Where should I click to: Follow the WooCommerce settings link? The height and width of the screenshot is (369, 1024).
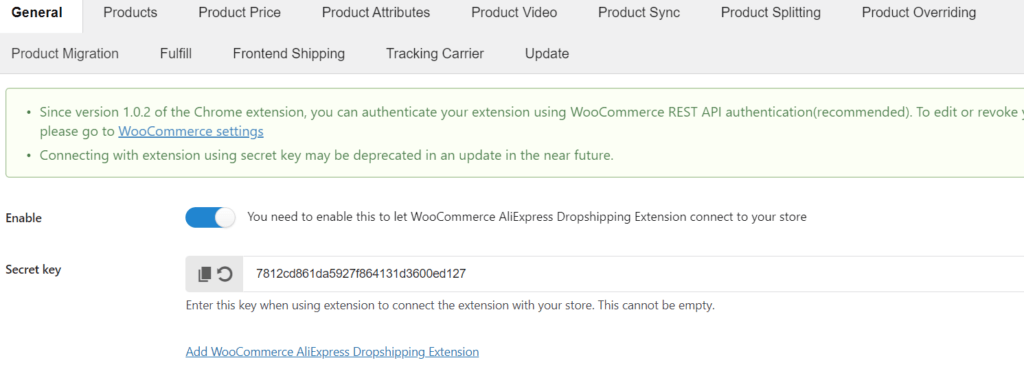(x=191, y=132)
